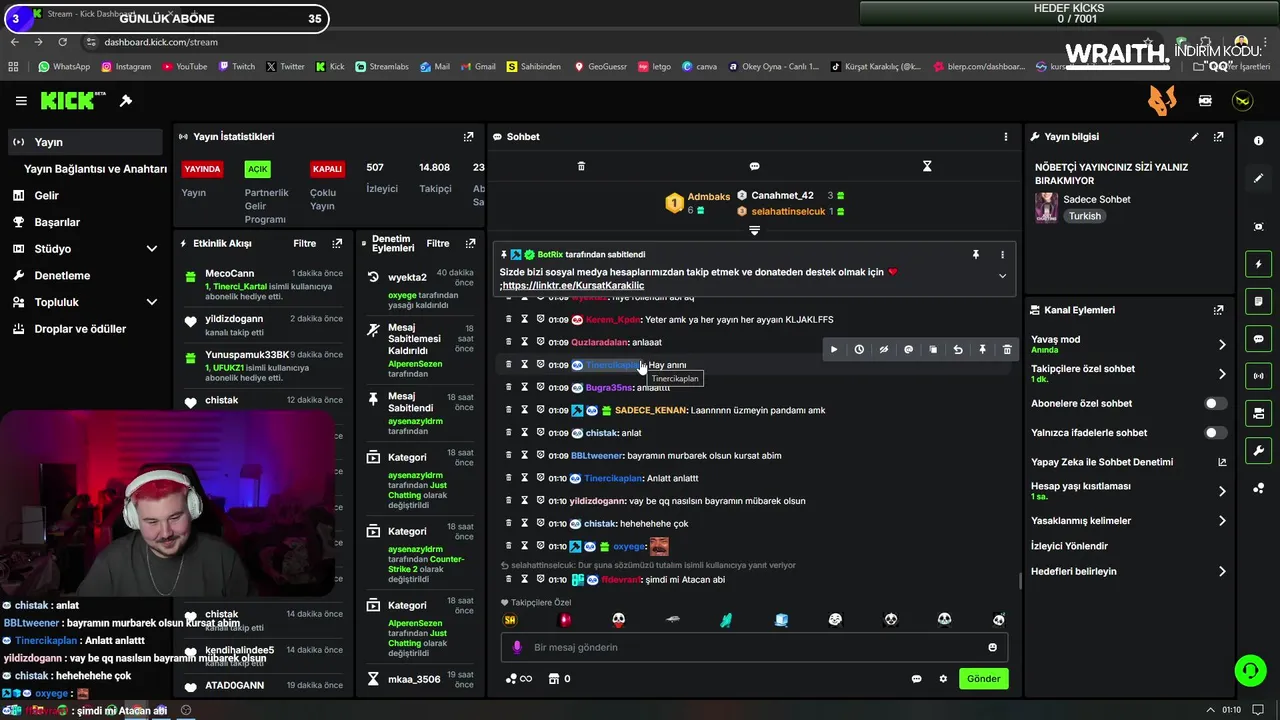Click the green headset support button
Viewport: 1280px width, 720px height.
pyautogui.click(x=1250, y=670)
